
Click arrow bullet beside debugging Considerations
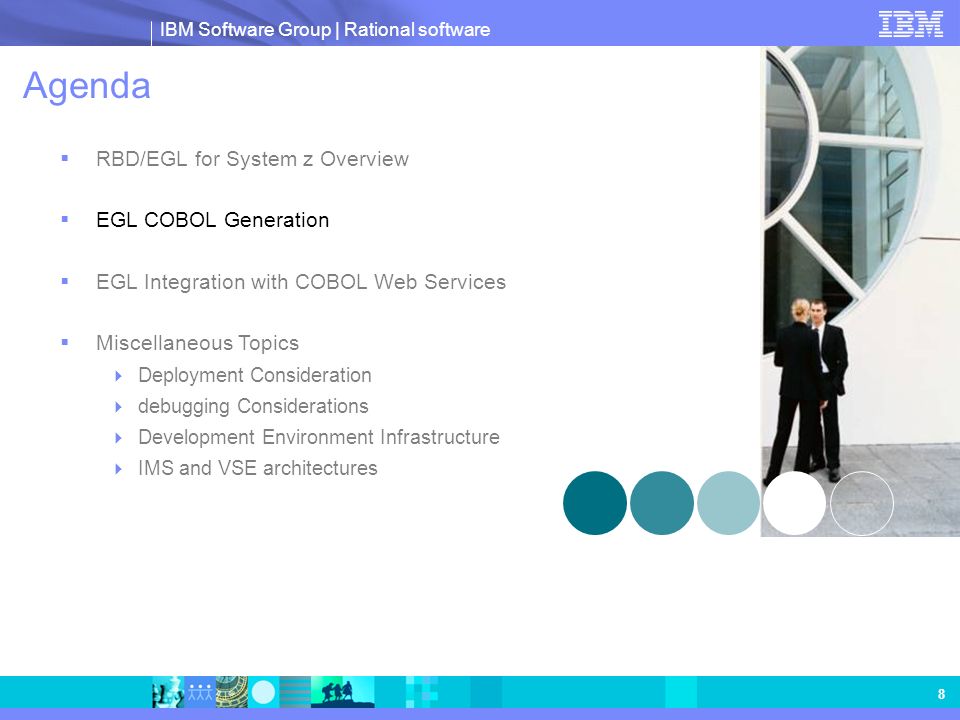tap(119, 407)
